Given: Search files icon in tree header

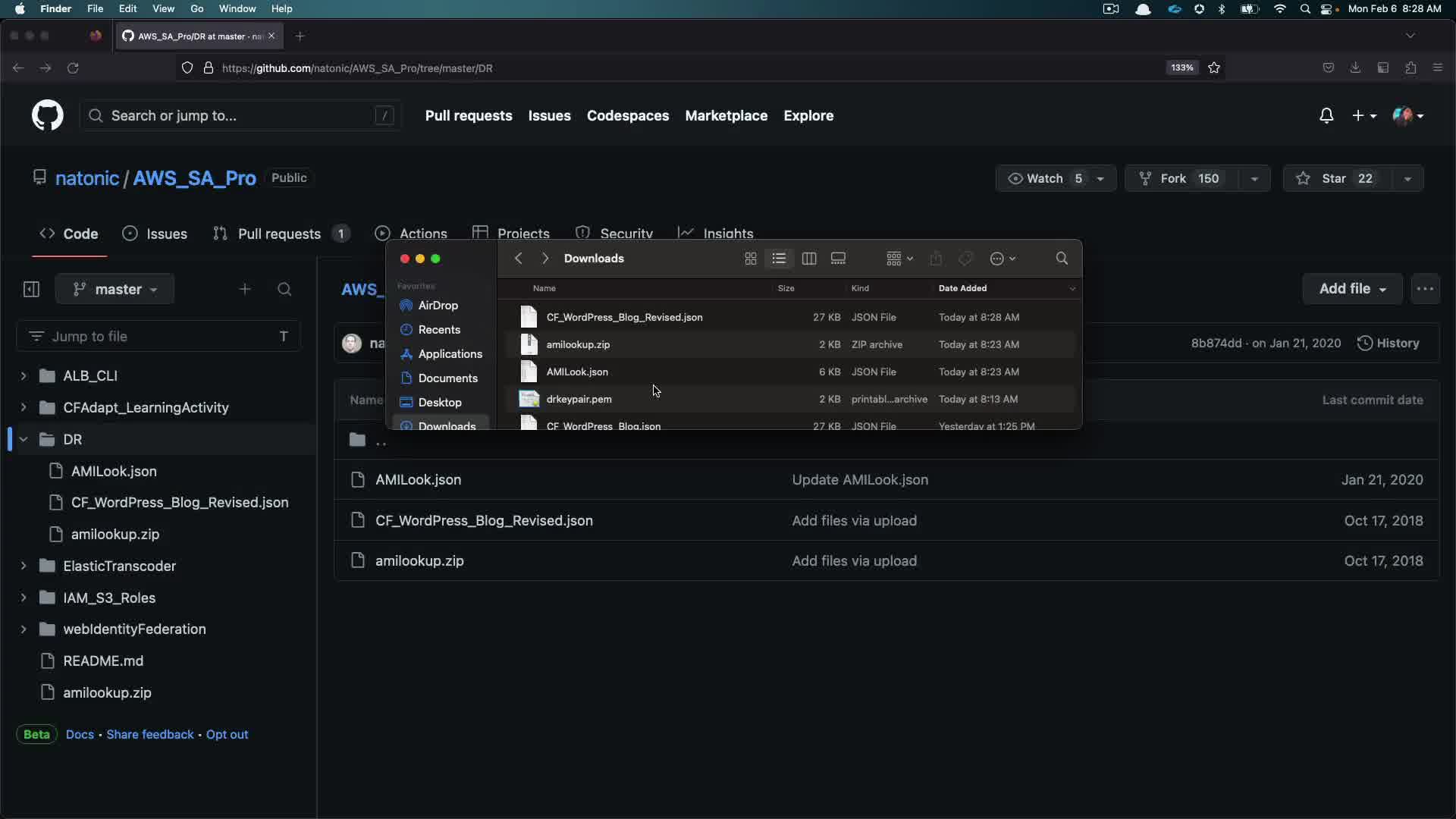Looking at the screenshot, I should pos(284,289).
